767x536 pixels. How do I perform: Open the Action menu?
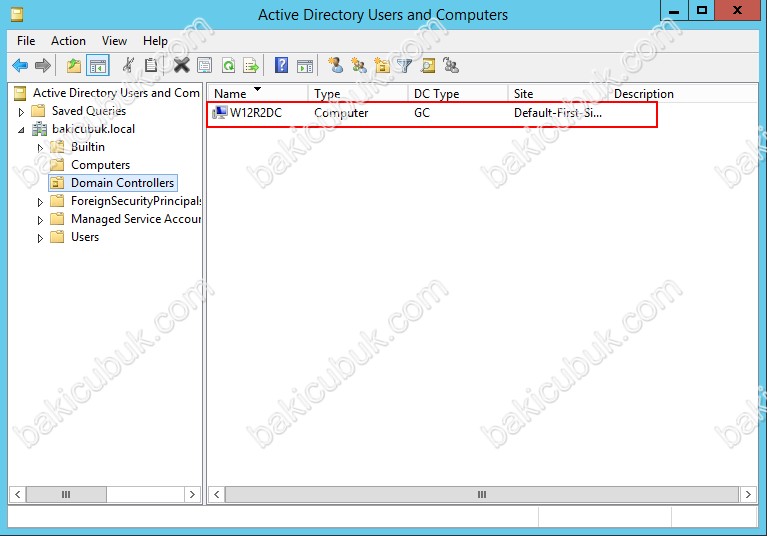(x=68, y=41)
